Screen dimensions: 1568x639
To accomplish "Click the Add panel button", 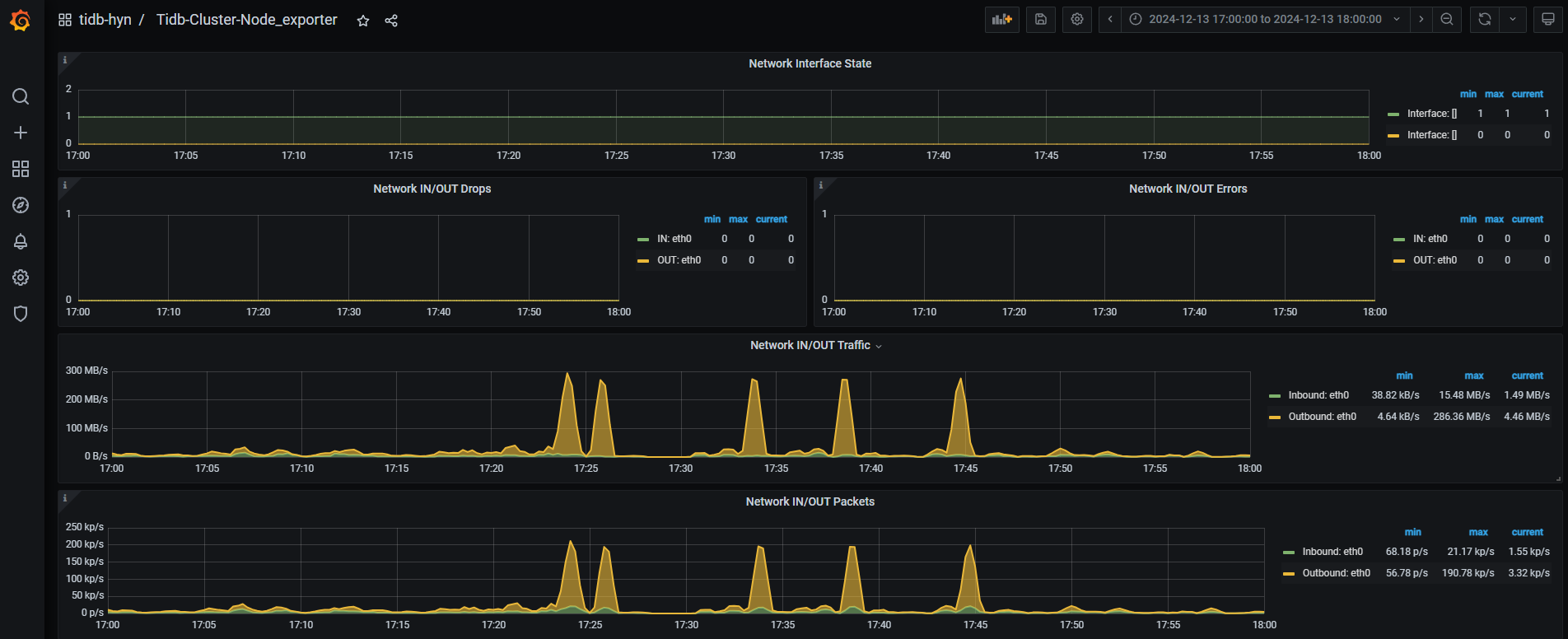I will (x=1001, y=20).
